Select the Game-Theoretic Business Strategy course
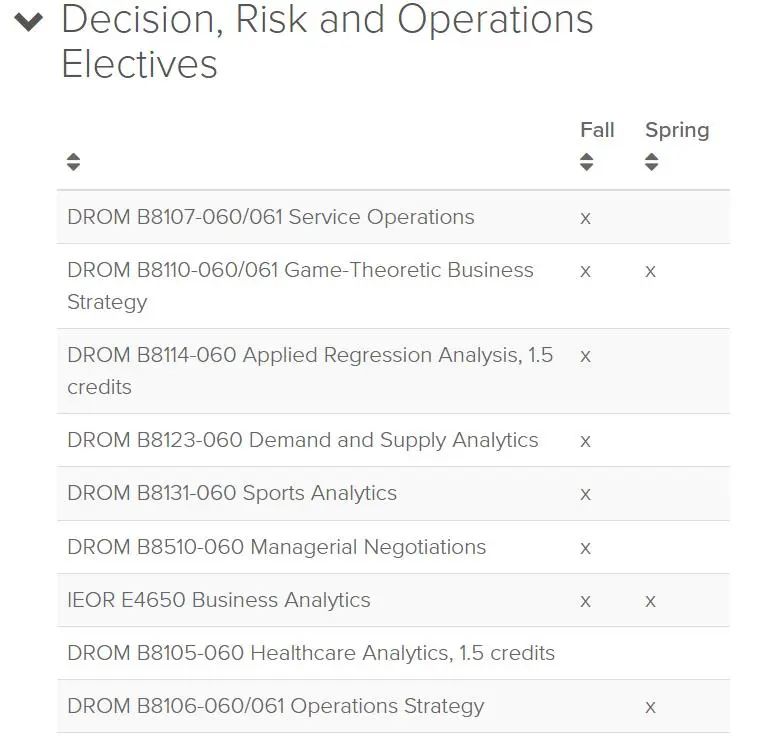The height and width of the screenshot is (739, 774). (x=300, y=286)
